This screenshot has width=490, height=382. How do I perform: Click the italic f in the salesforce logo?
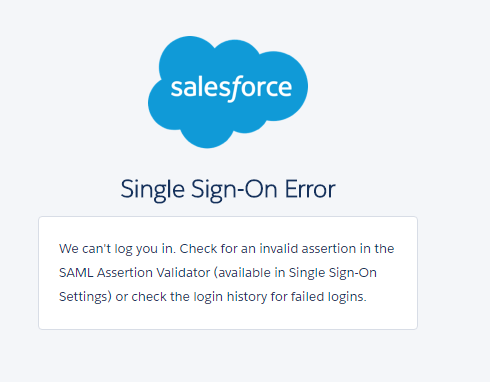coord(234,89)
